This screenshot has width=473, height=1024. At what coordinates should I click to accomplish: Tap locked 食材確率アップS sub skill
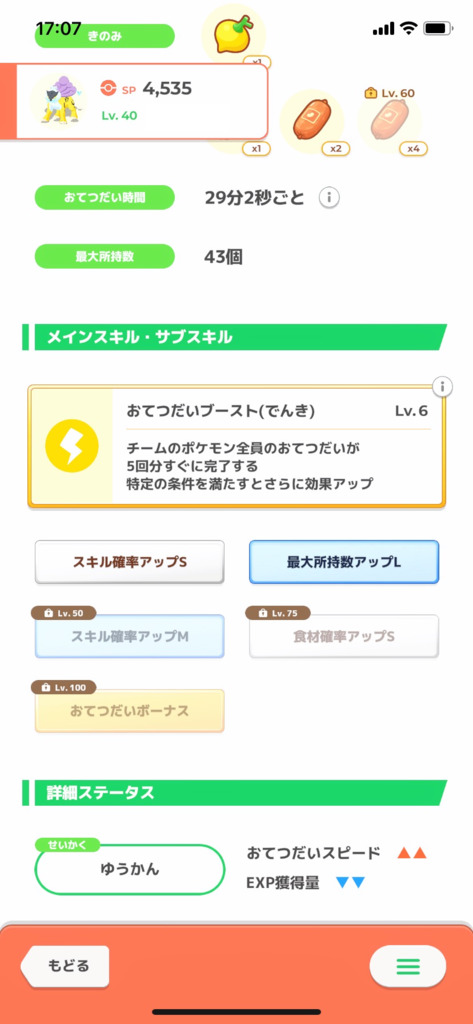[x=344, y=636]
